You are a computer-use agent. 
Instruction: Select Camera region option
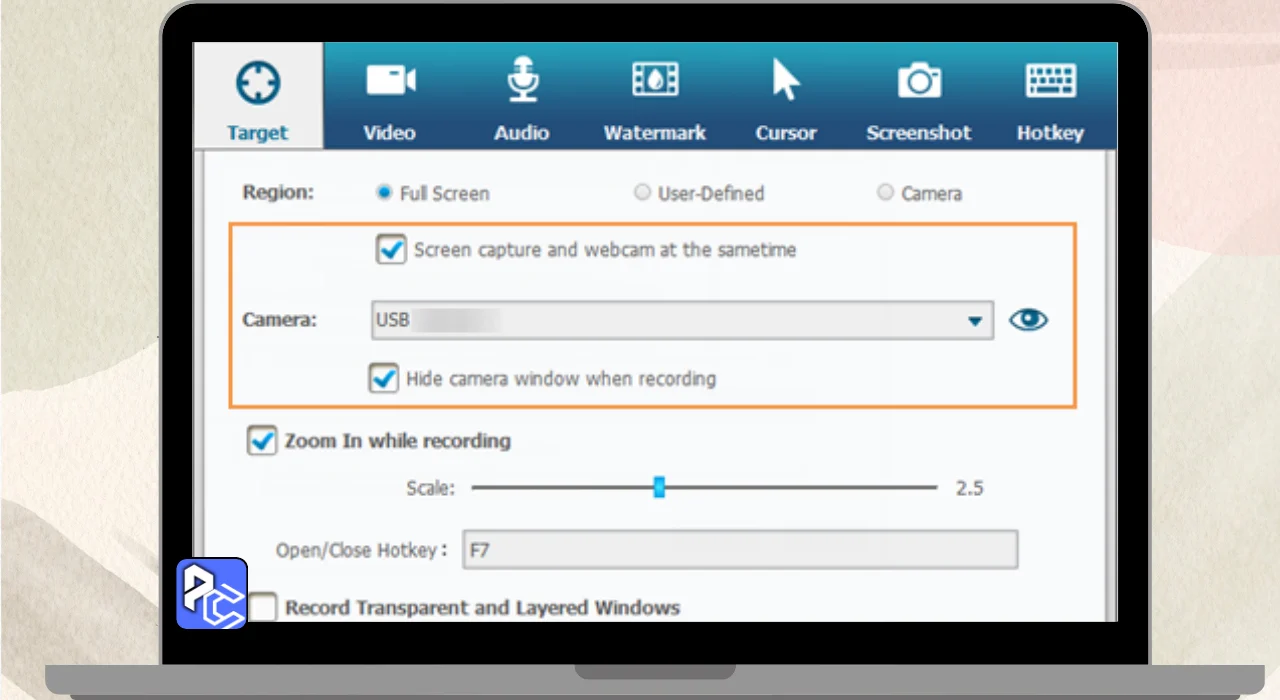(x=885, y=193)
